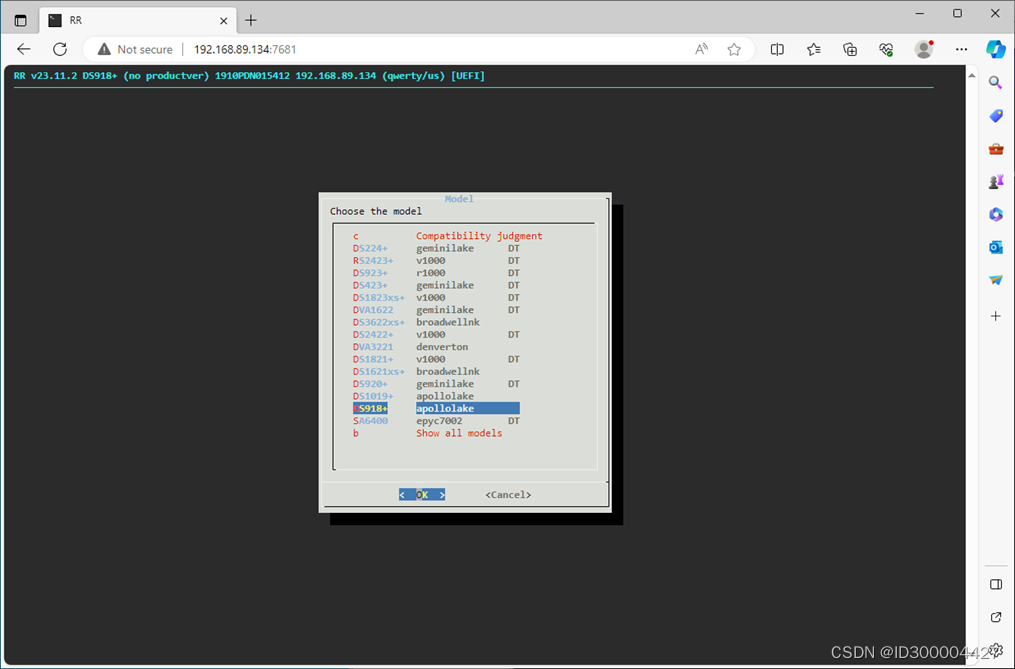
Task: Minimize the browser window
Action: 919,13
